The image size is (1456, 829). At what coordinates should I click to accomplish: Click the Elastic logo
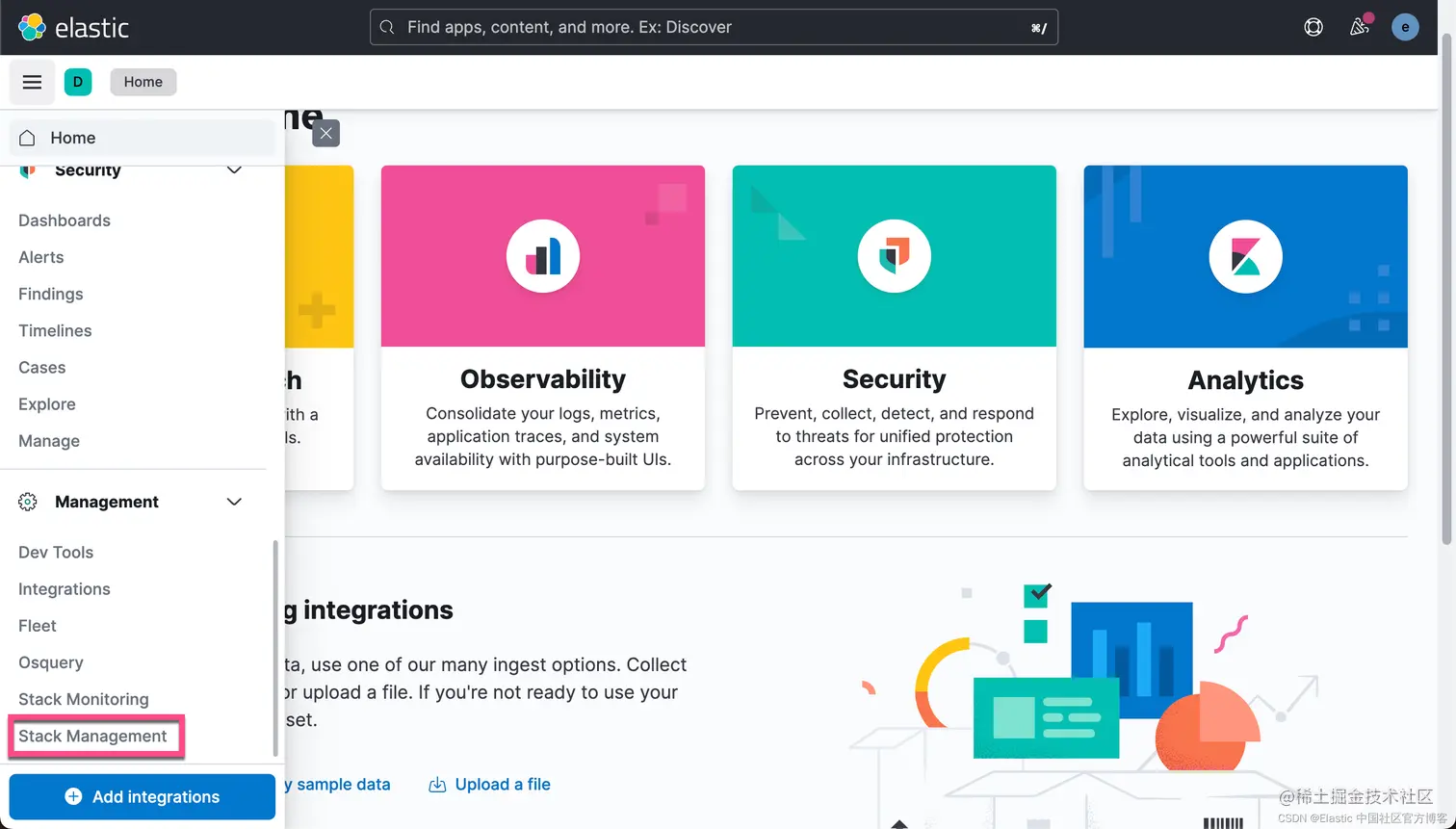[x=73, y=27]
